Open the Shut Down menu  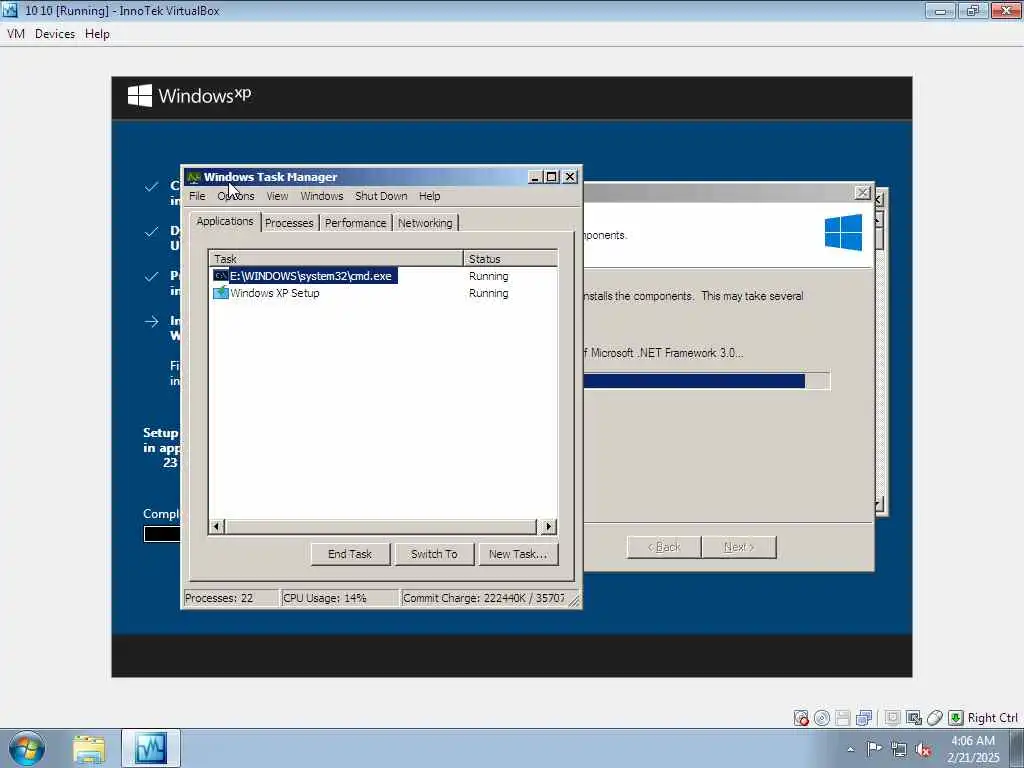point(381,196)
